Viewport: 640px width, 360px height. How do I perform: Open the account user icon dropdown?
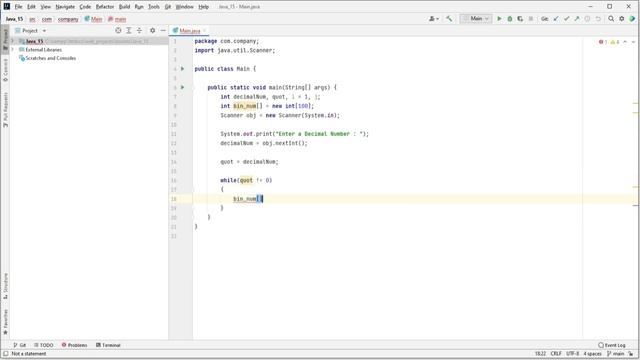point(434,19)
